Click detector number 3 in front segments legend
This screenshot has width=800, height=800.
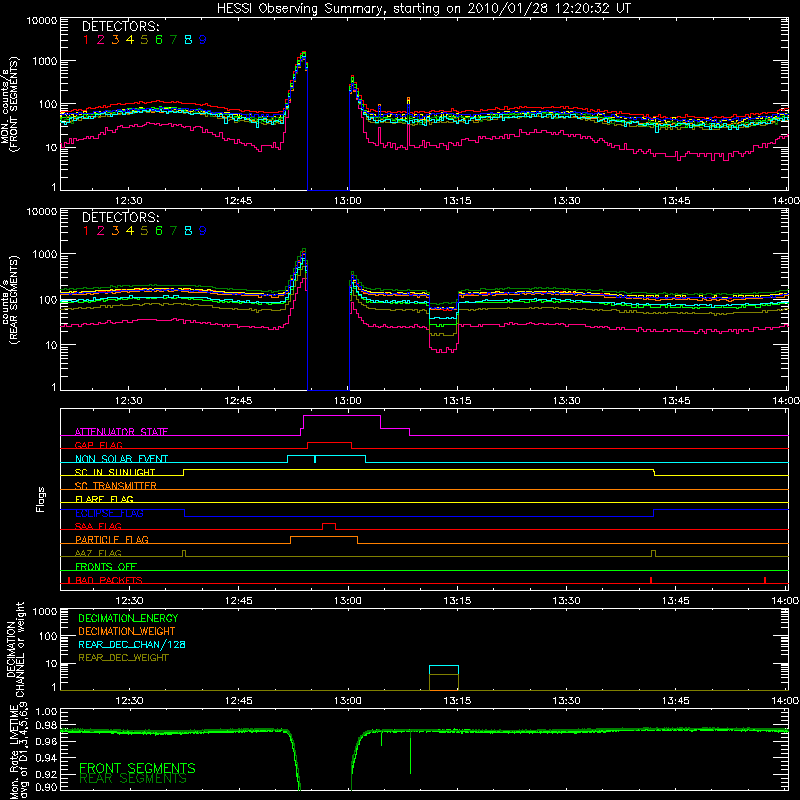click(115, 40)
